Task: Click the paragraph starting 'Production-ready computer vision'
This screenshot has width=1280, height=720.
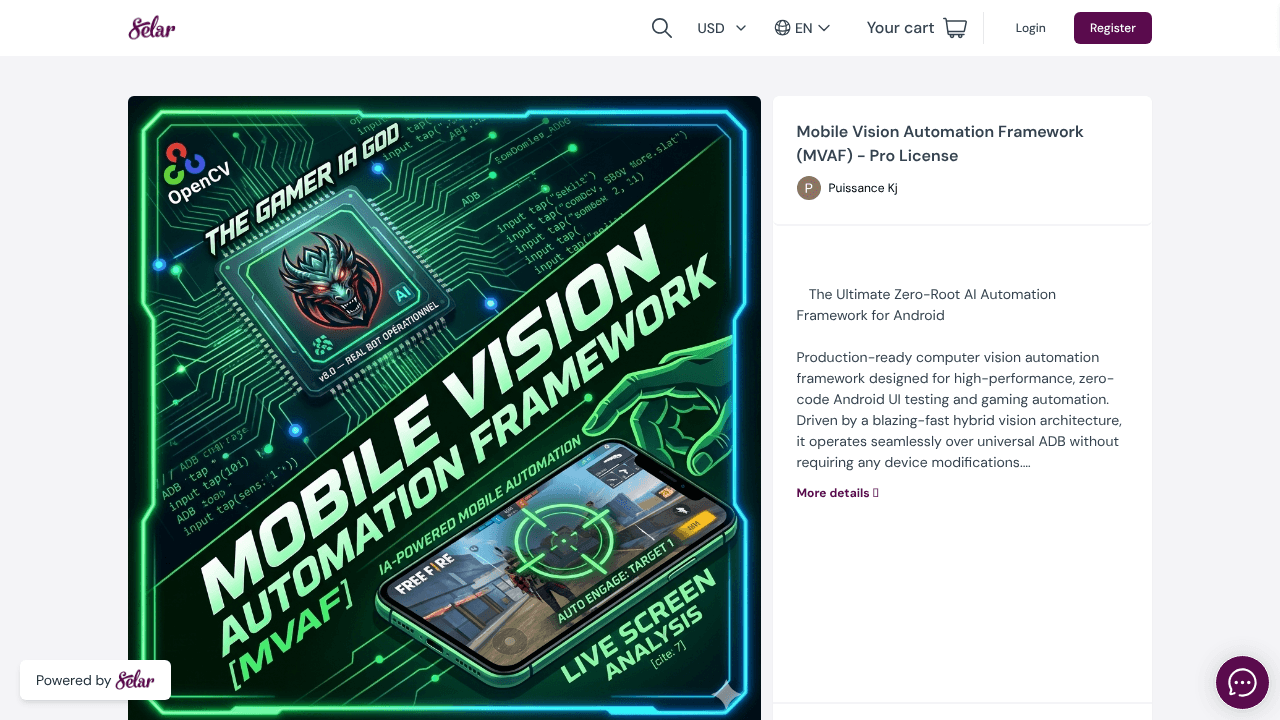Action: [958, 409]
